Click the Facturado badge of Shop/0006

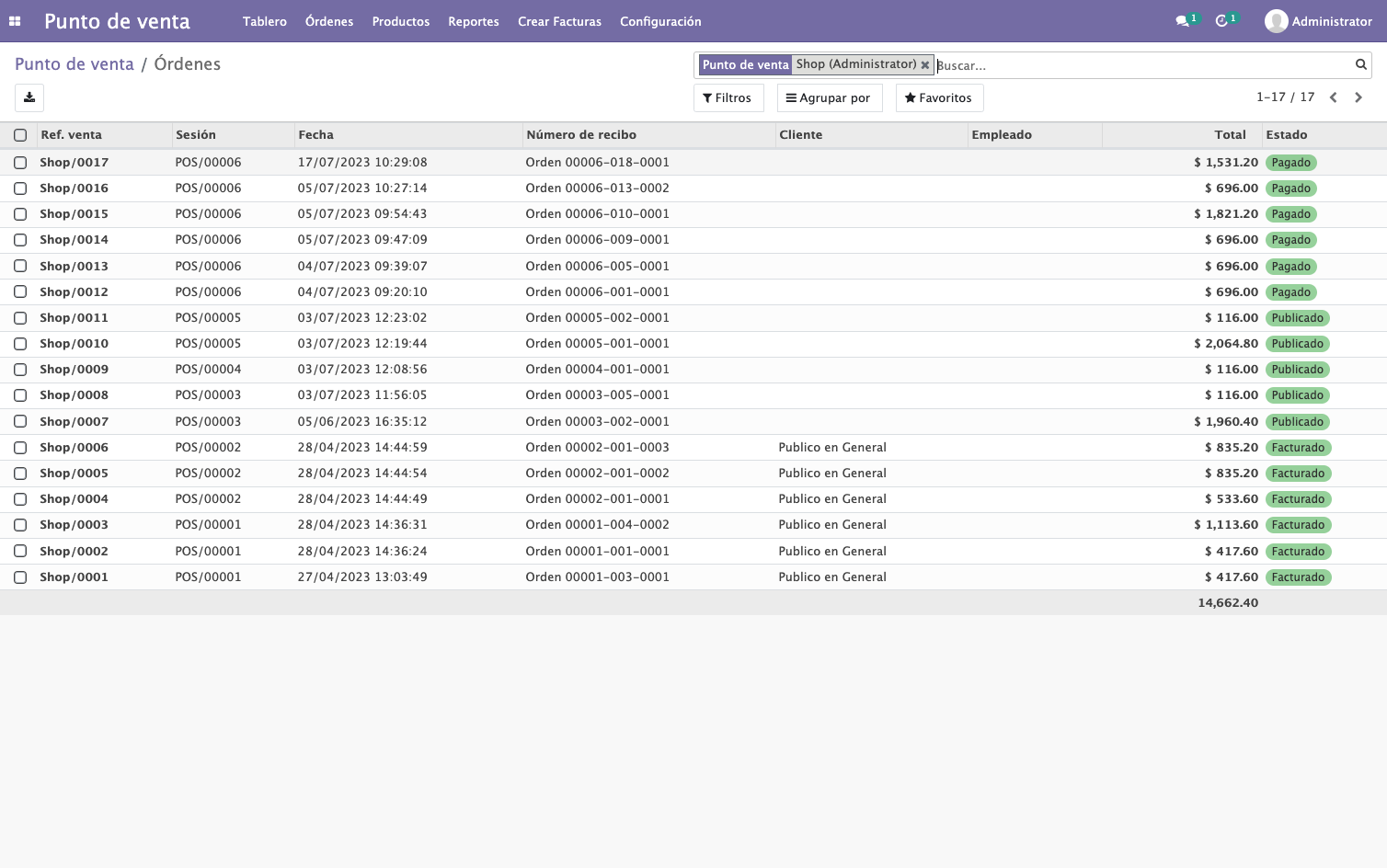pyautogui.click(x=1298, y=448)
